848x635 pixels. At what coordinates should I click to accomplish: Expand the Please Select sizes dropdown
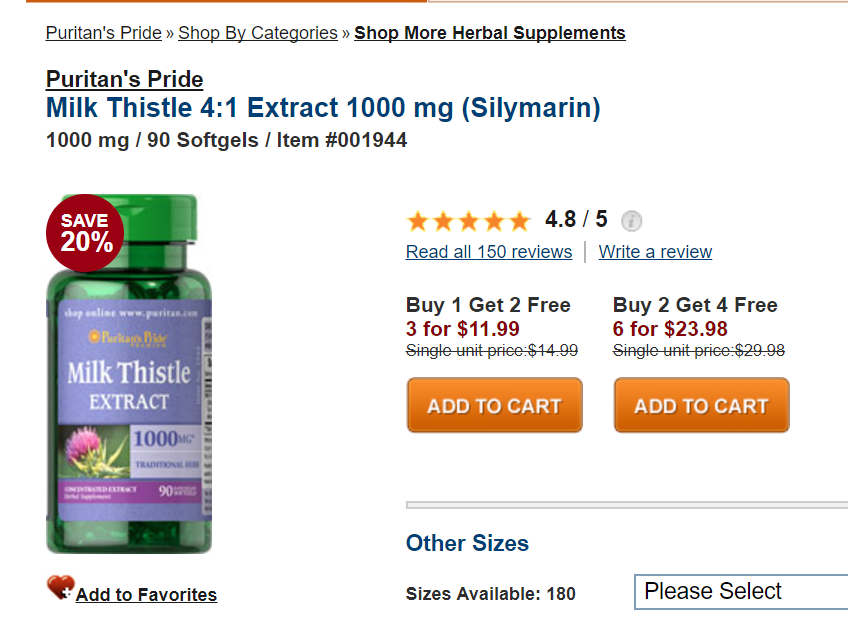[x=740, y=592]
